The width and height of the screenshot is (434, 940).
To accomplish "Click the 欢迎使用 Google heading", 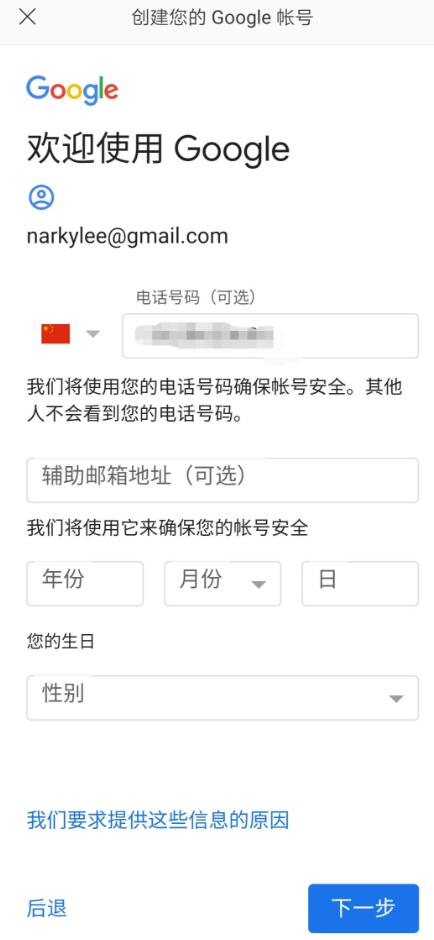I will [x=158, y=149].
